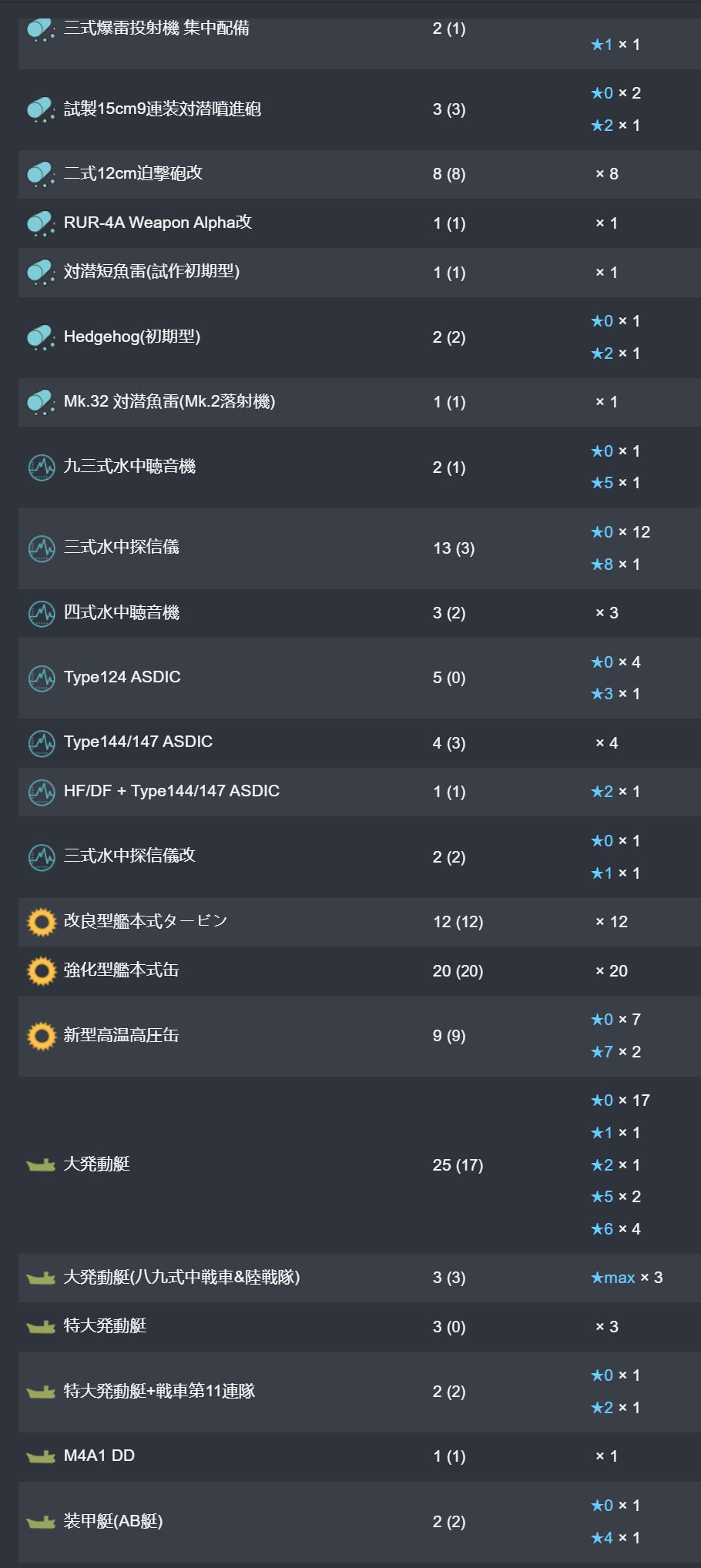Click the sonar icon beside Type124 ASDIC
Image resolution: width=701 pixels, height=1568 pixels.
coord(41,678)
